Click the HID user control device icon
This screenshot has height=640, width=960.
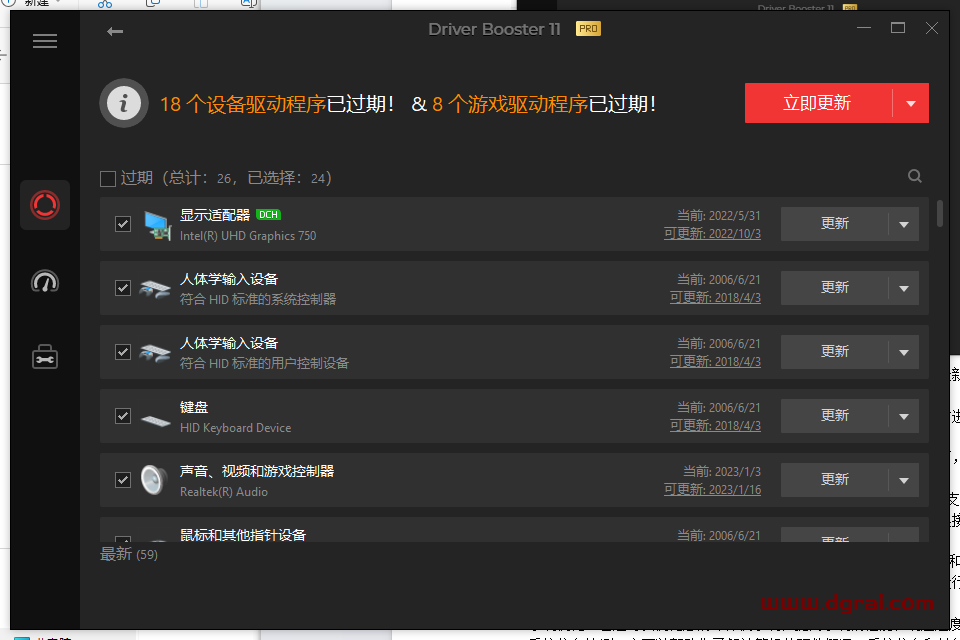[155, 353]
